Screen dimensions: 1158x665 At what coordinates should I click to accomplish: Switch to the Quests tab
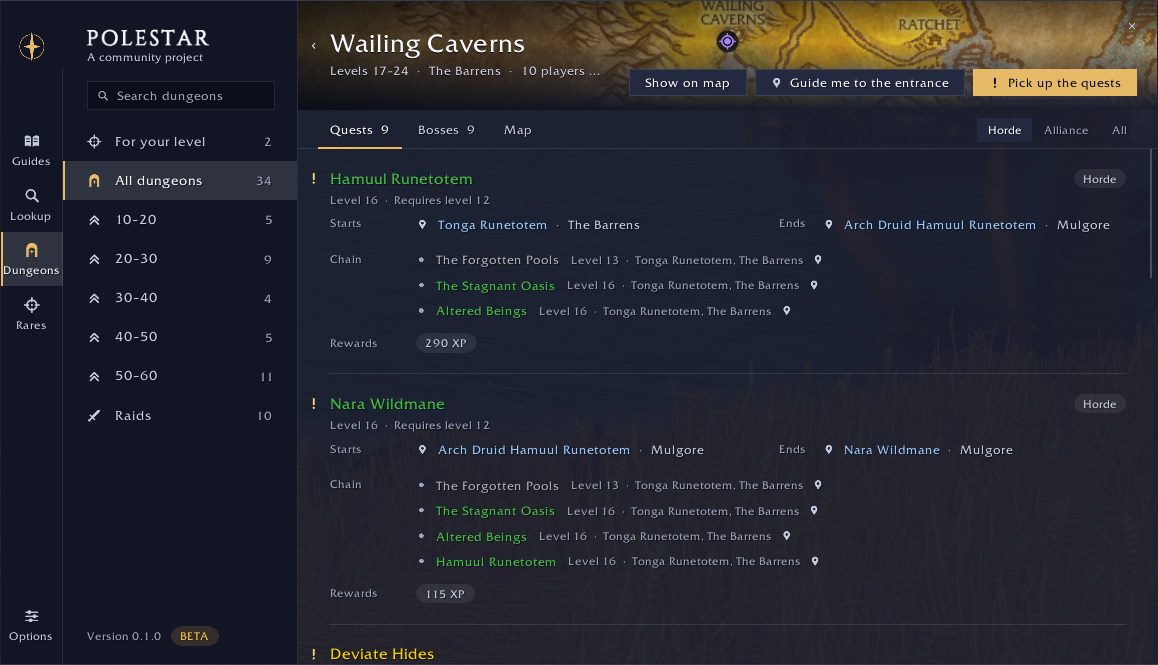click(360, 130)
